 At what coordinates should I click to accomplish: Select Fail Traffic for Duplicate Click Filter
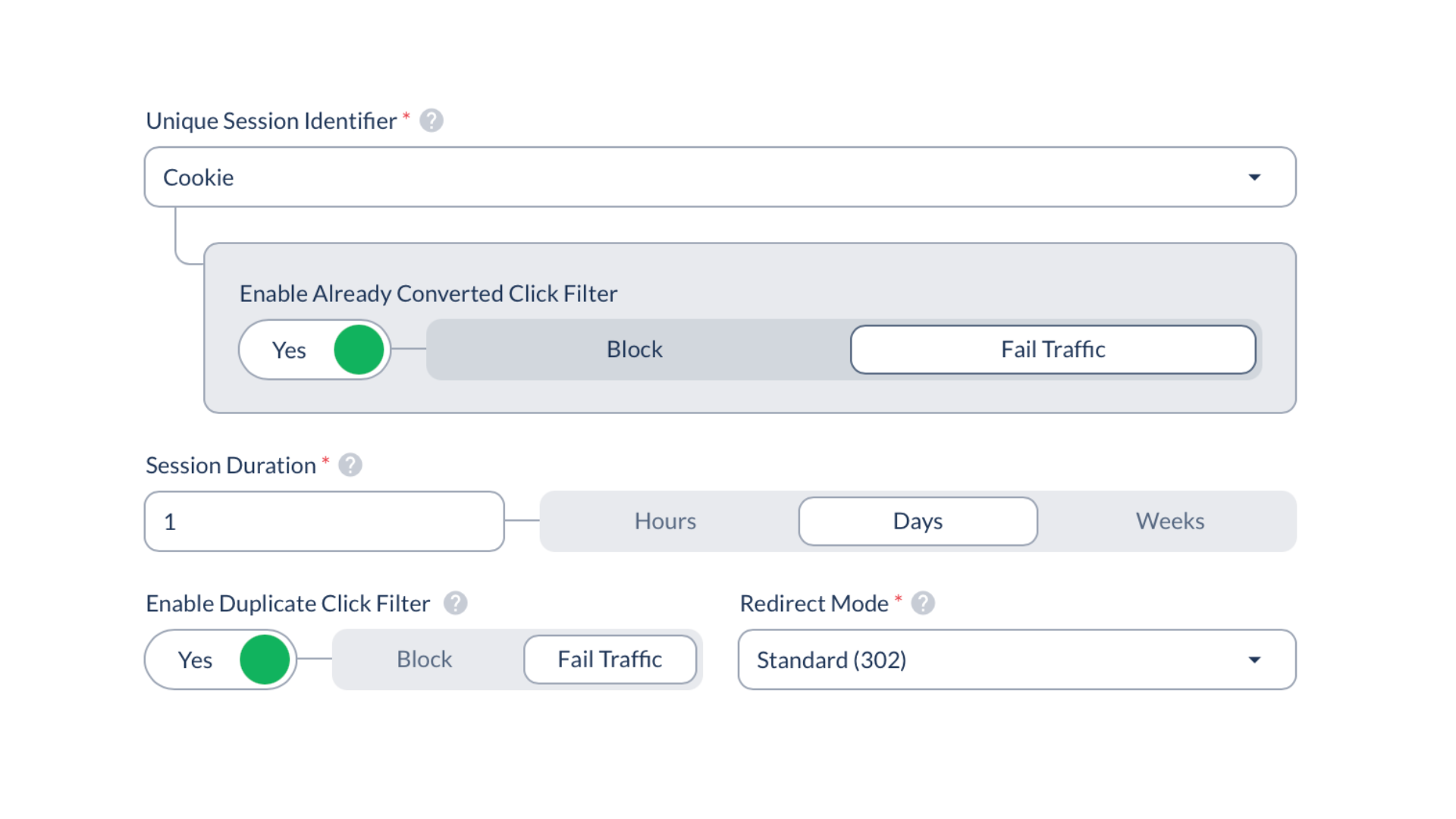[x=610, y=659]
